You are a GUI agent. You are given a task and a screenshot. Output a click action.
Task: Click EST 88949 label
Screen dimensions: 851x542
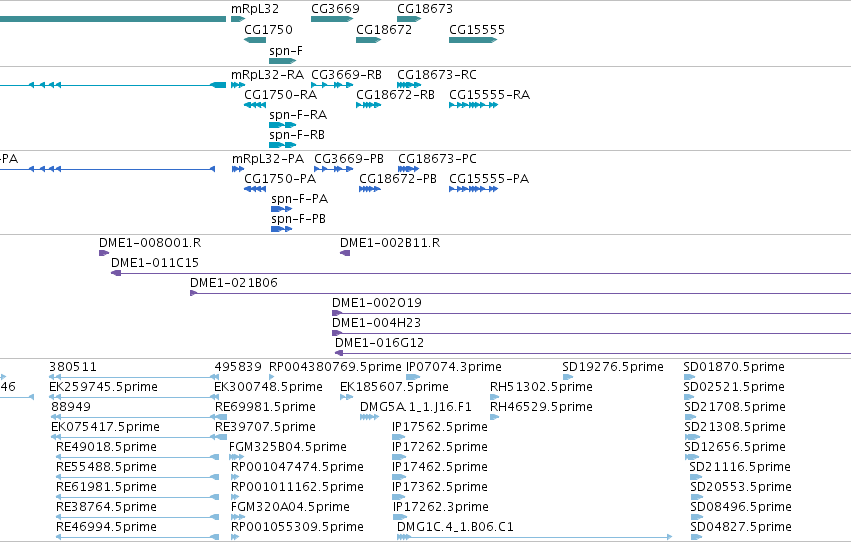71,407
